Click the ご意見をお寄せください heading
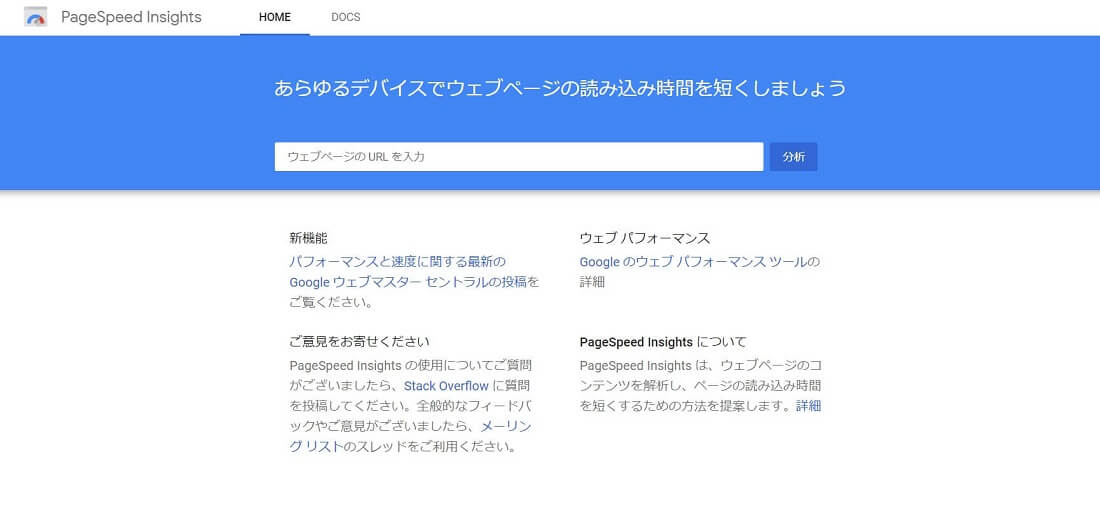This screenshot has height=527, width=1100. click(x=359, y=341)
